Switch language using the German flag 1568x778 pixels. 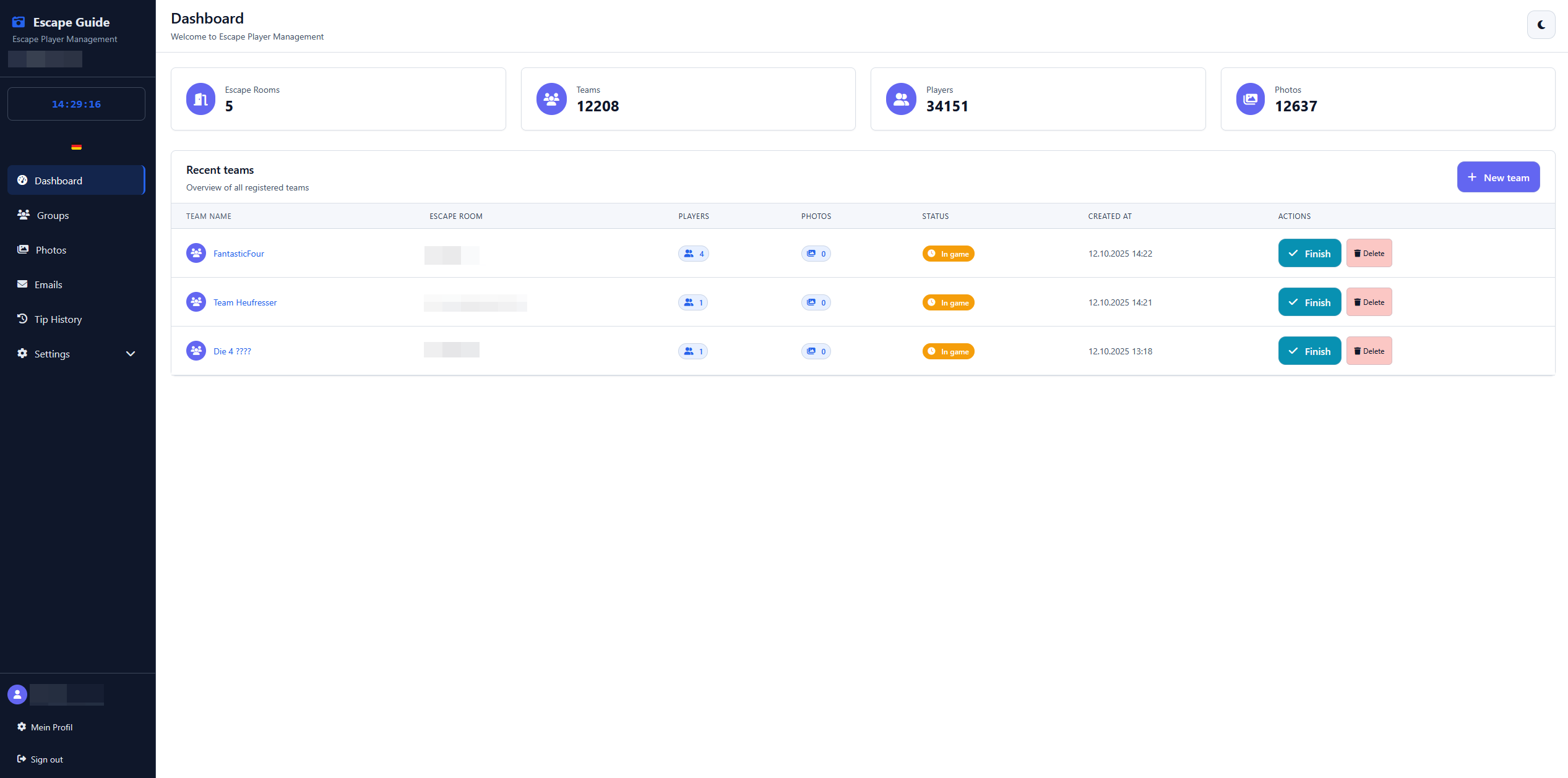[x=76, y=147]
